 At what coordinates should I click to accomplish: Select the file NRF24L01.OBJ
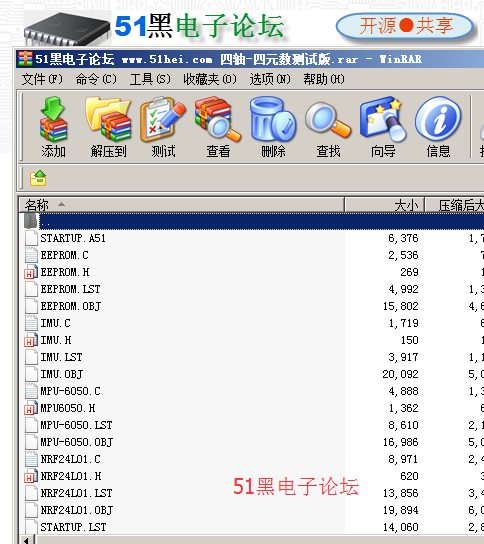(77, 510)
